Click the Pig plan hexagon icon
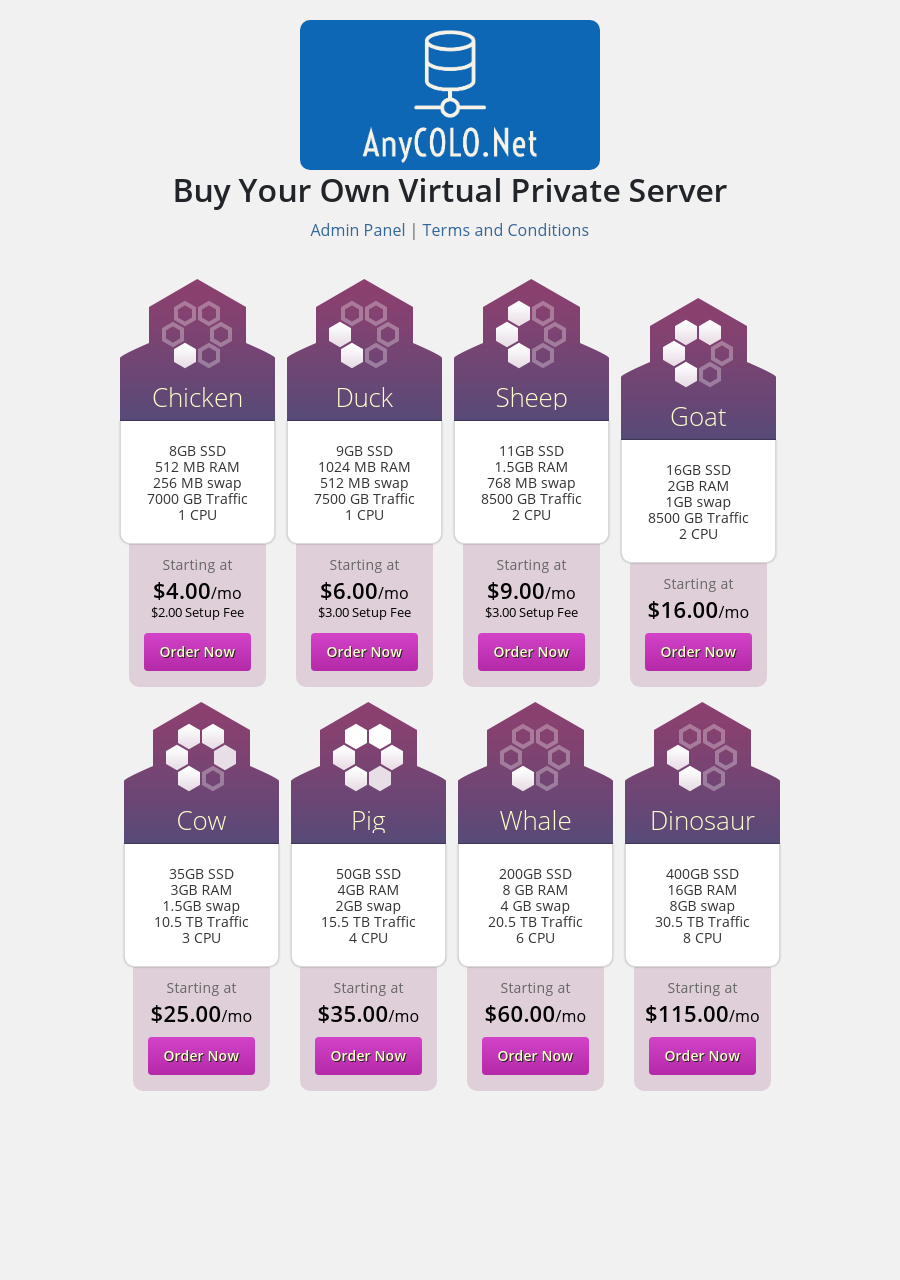Image resolution: width=900 pixels, height=1280 pixels. (368, 757)
